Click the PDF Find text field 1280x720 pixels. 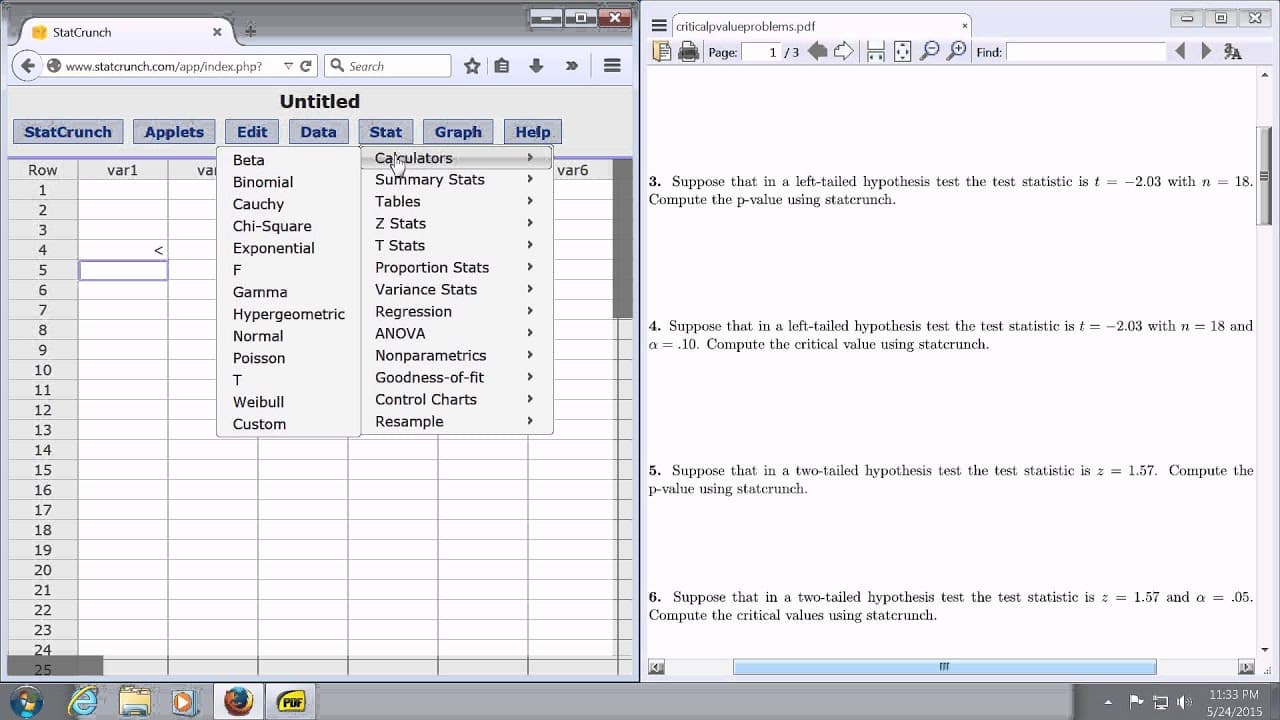(x=1086, y=52)
